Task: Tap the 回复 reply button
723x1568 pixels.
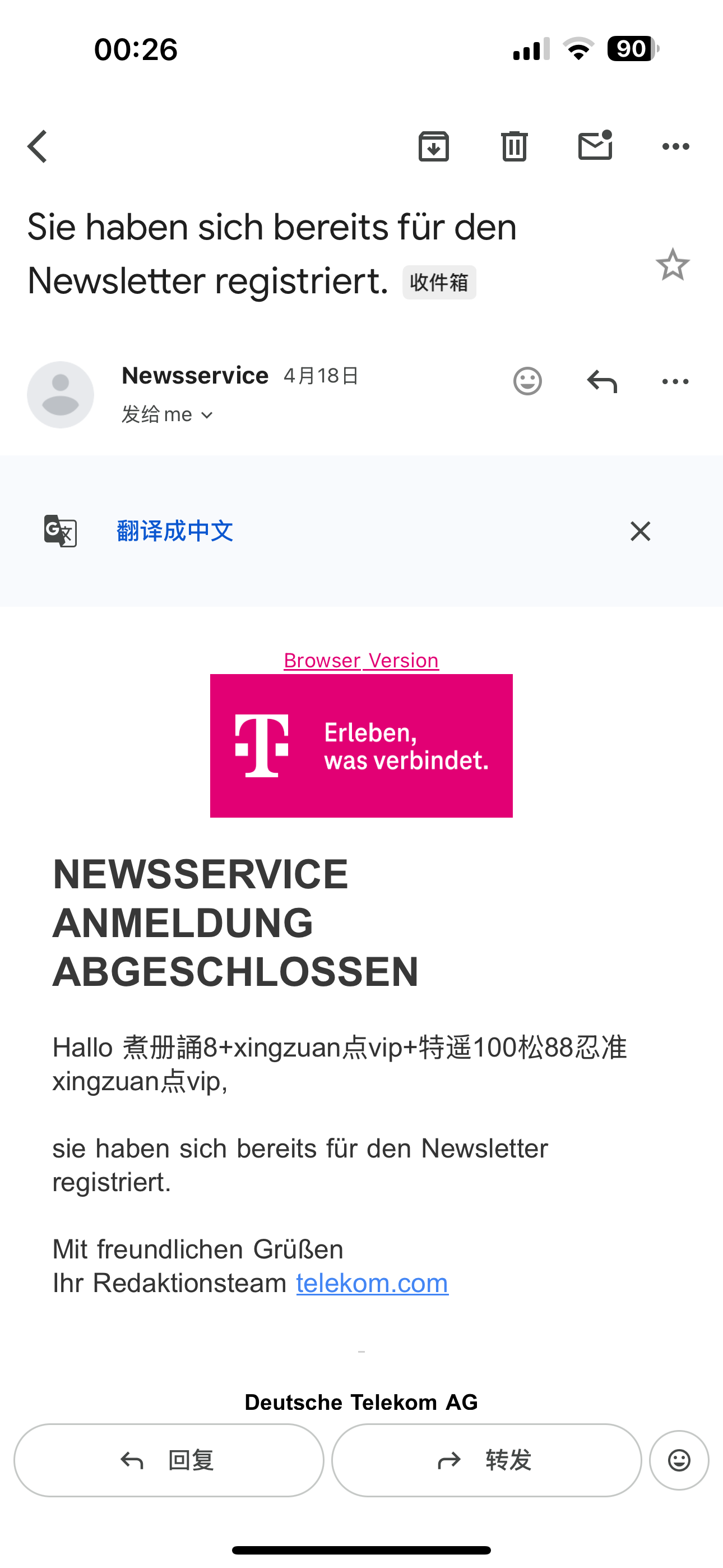Action: pos(169,1460)
